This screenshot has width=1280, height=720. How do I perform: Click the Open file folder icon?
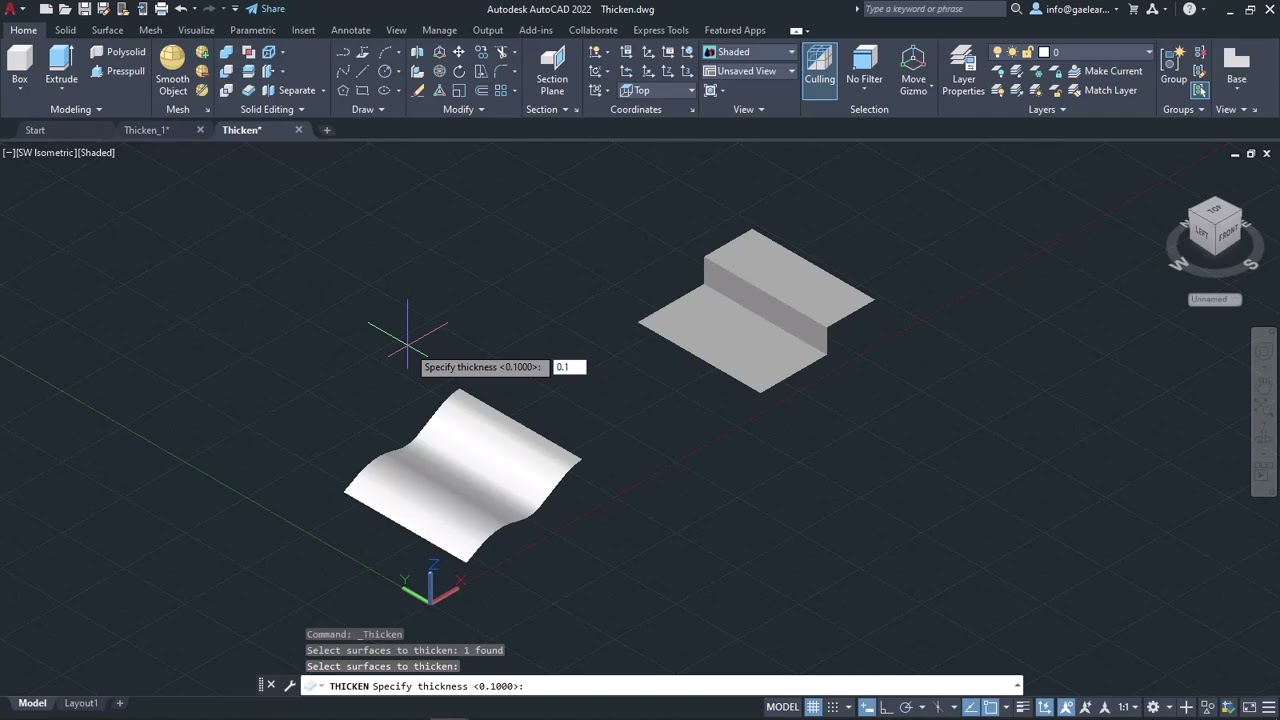click(x=65, y=9)
